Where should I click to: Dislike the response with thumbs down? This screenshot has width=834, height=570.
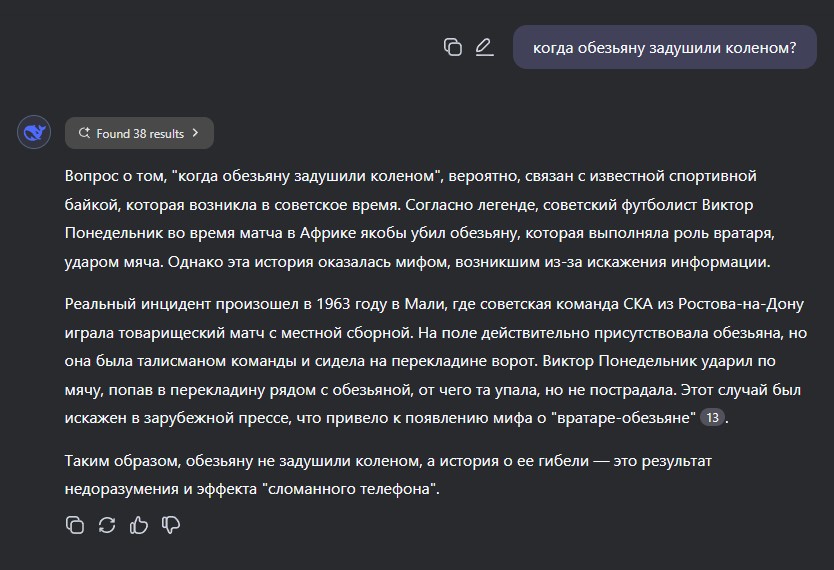[x=171, y=525]
